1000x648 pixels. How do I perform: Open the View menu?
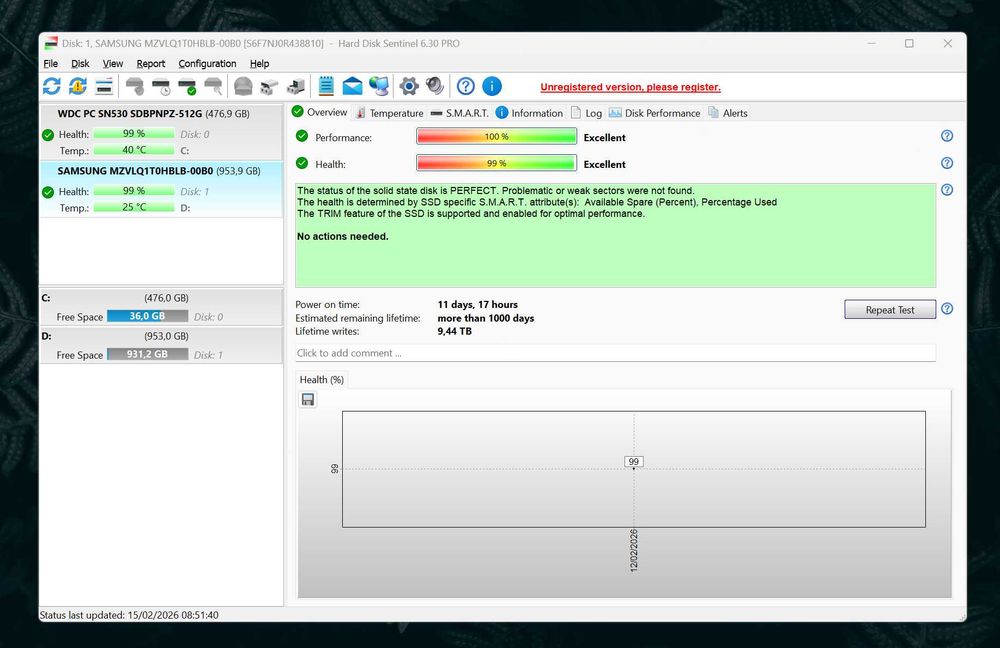[113, 64]
